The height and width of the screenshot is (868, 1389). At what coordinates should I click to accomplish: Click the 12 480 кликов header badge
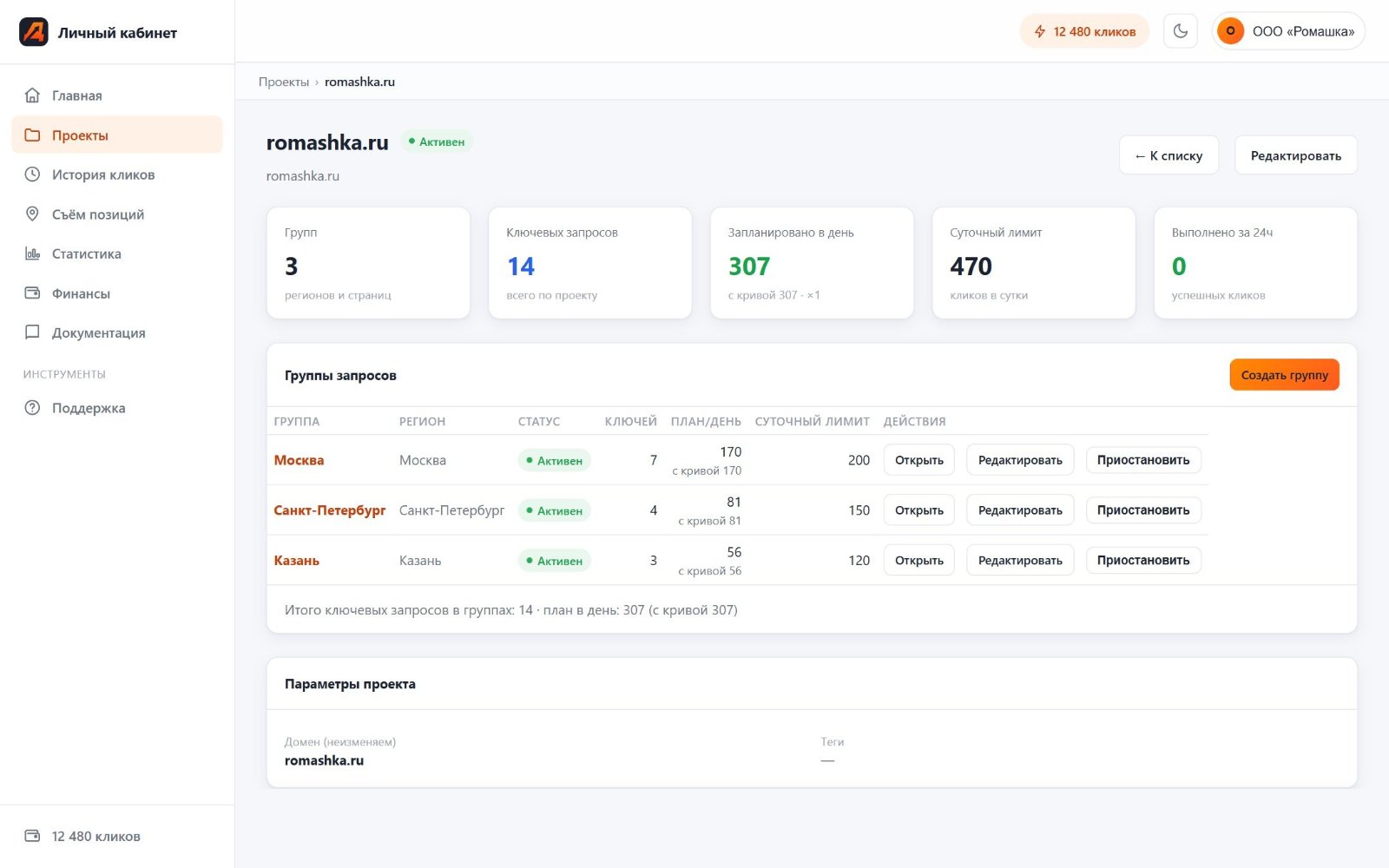1084,31
